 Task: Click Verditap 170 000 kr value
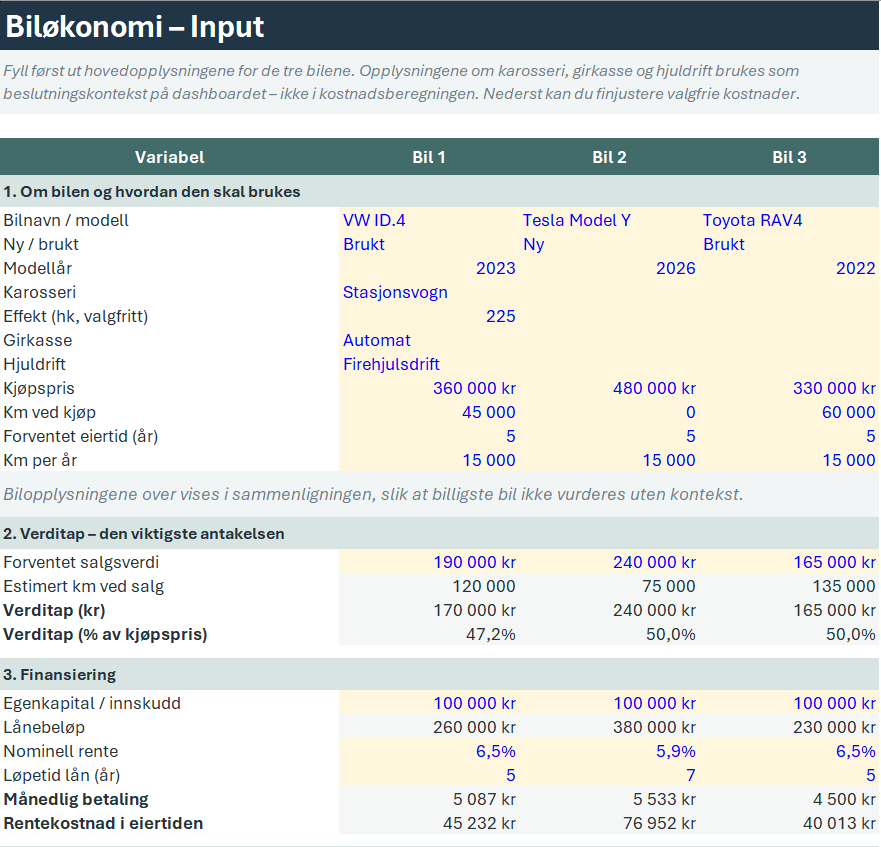pyautogui.click(x=474, y=610)
